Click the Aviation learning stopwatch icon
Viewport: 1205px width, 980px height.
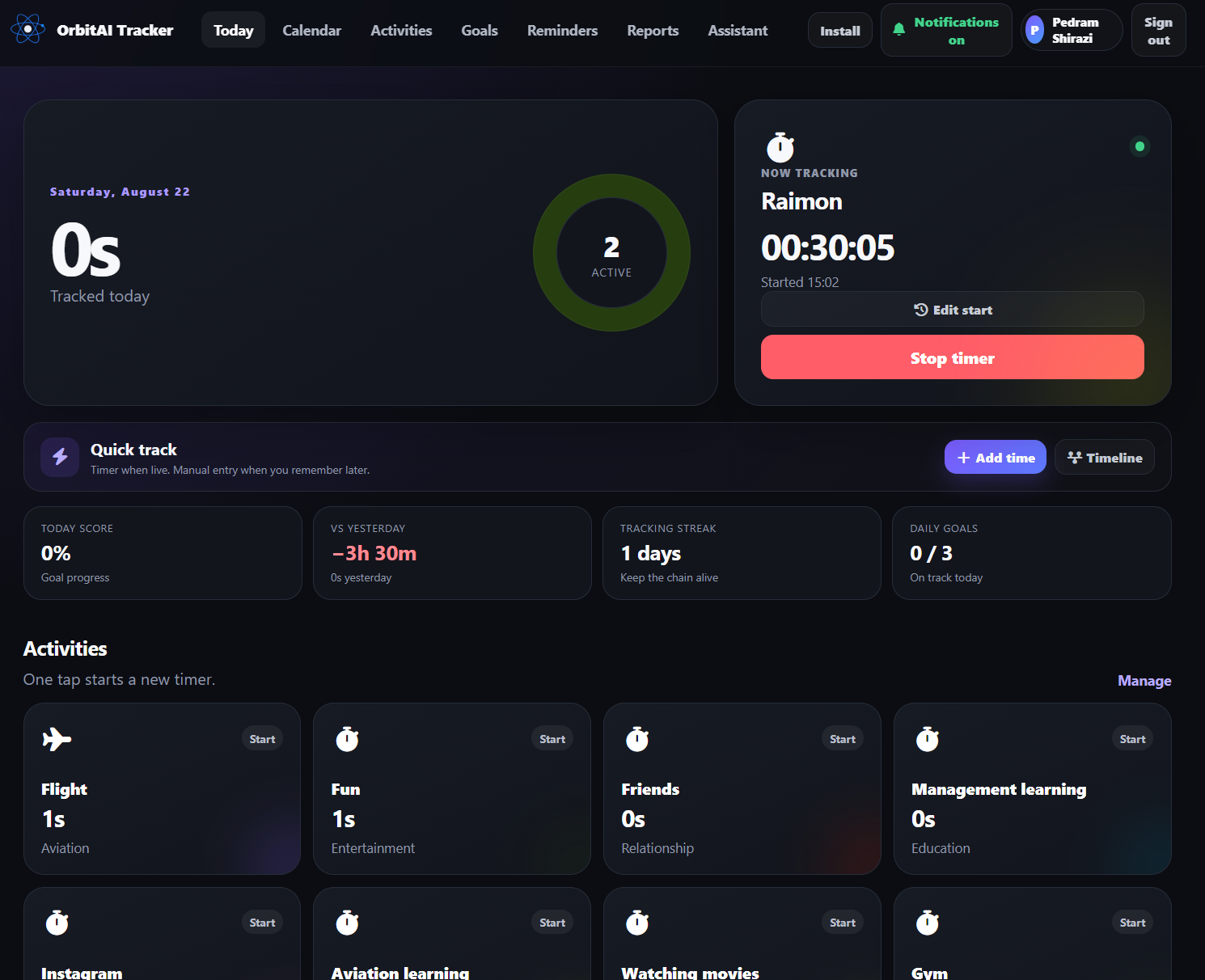(x=347, y=923)
